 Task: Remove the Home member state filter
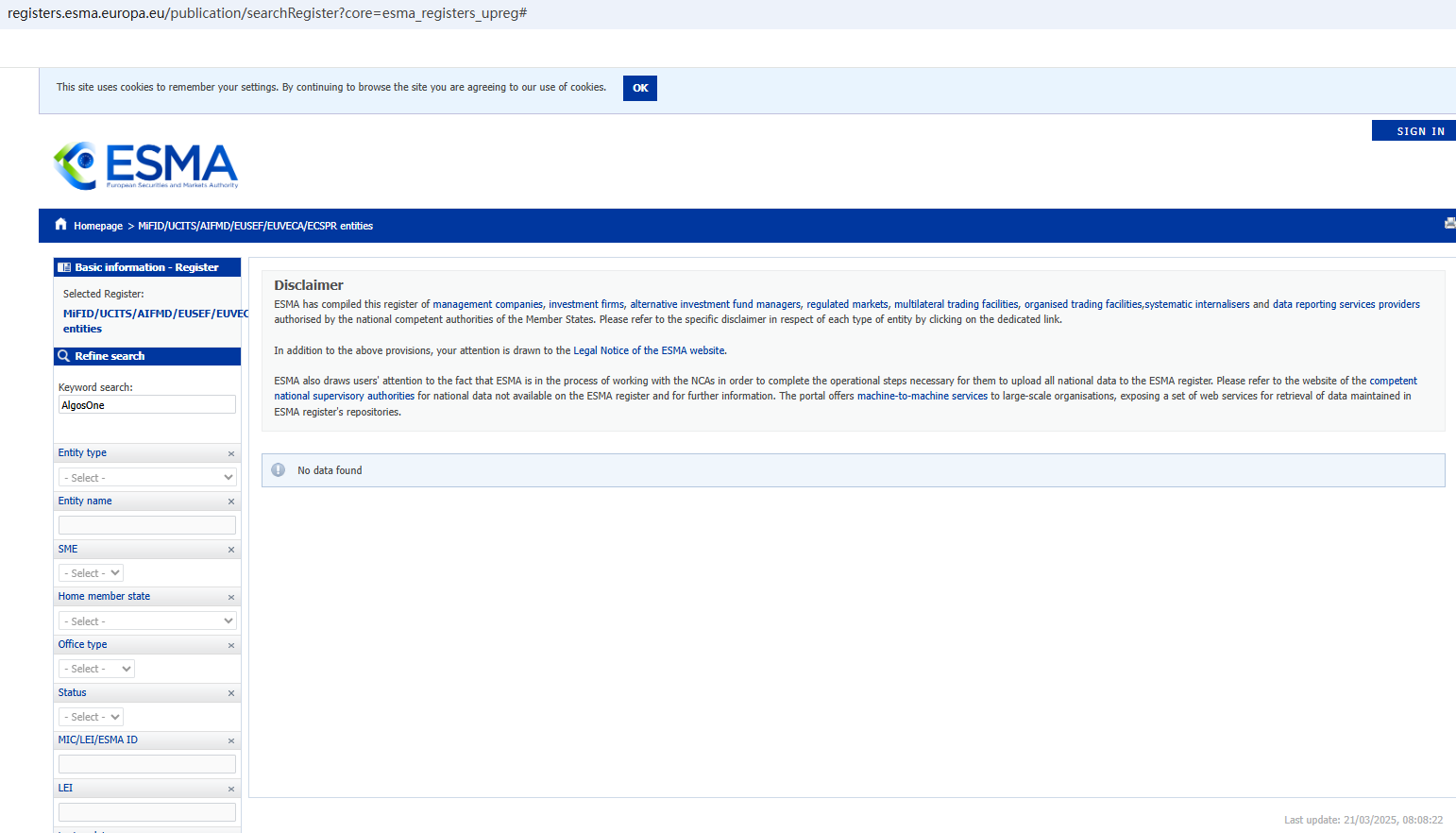tap(231, 598)
